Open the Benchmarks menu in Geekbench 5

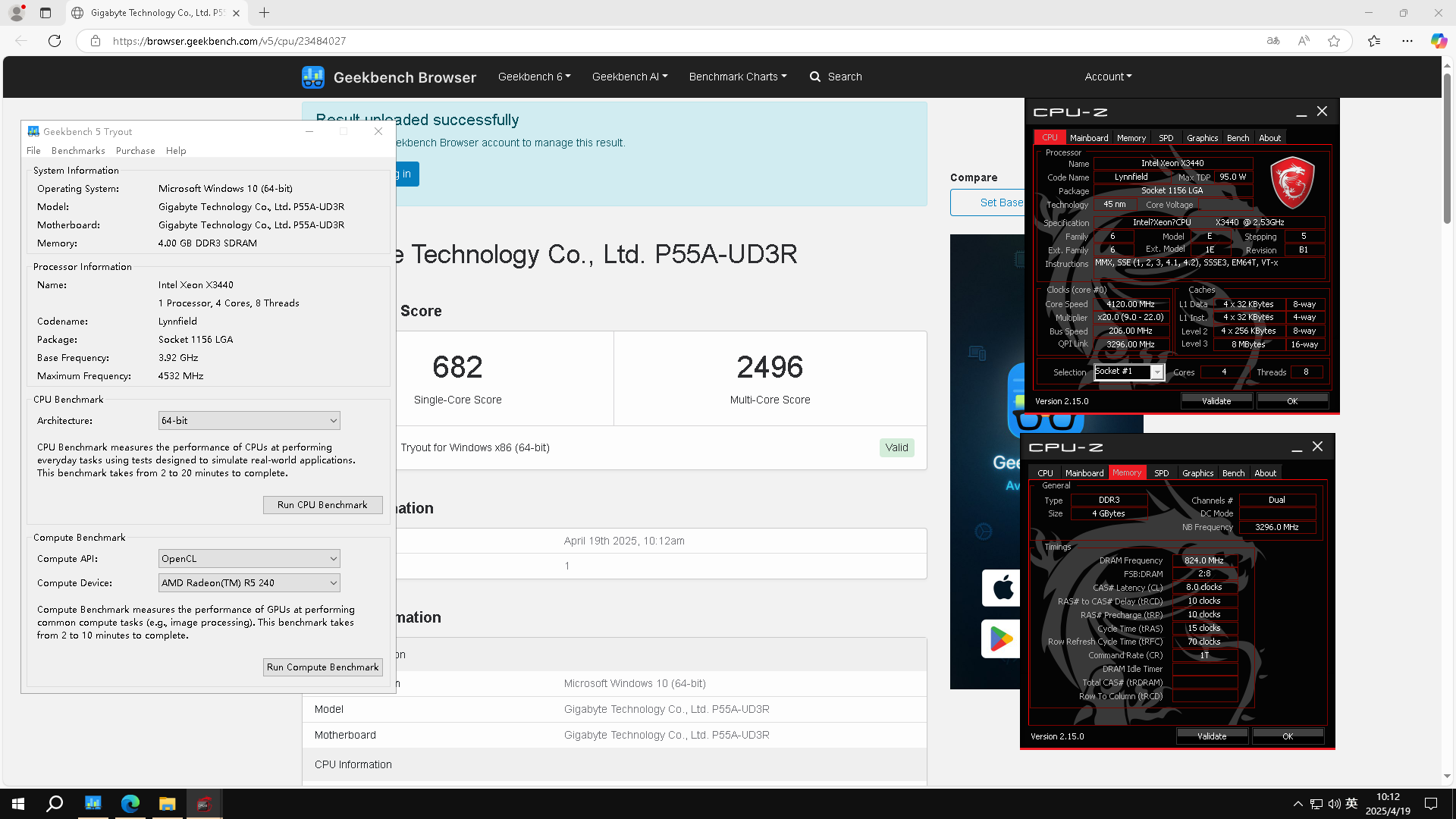click(x=78, y=151)
